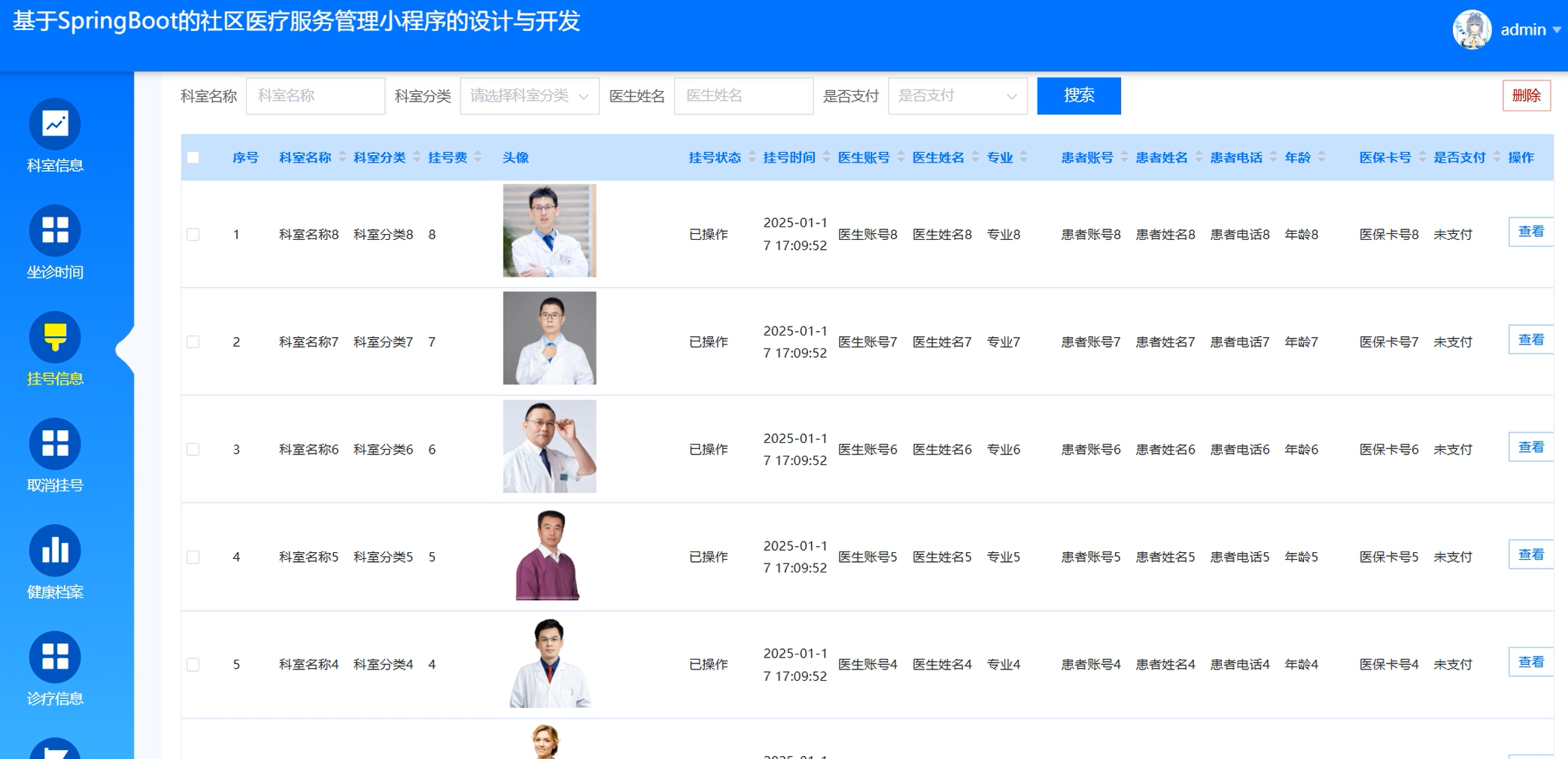
Task: Click cell 患者账号5
Action: pyautogui.click(x=1091, y=557)
